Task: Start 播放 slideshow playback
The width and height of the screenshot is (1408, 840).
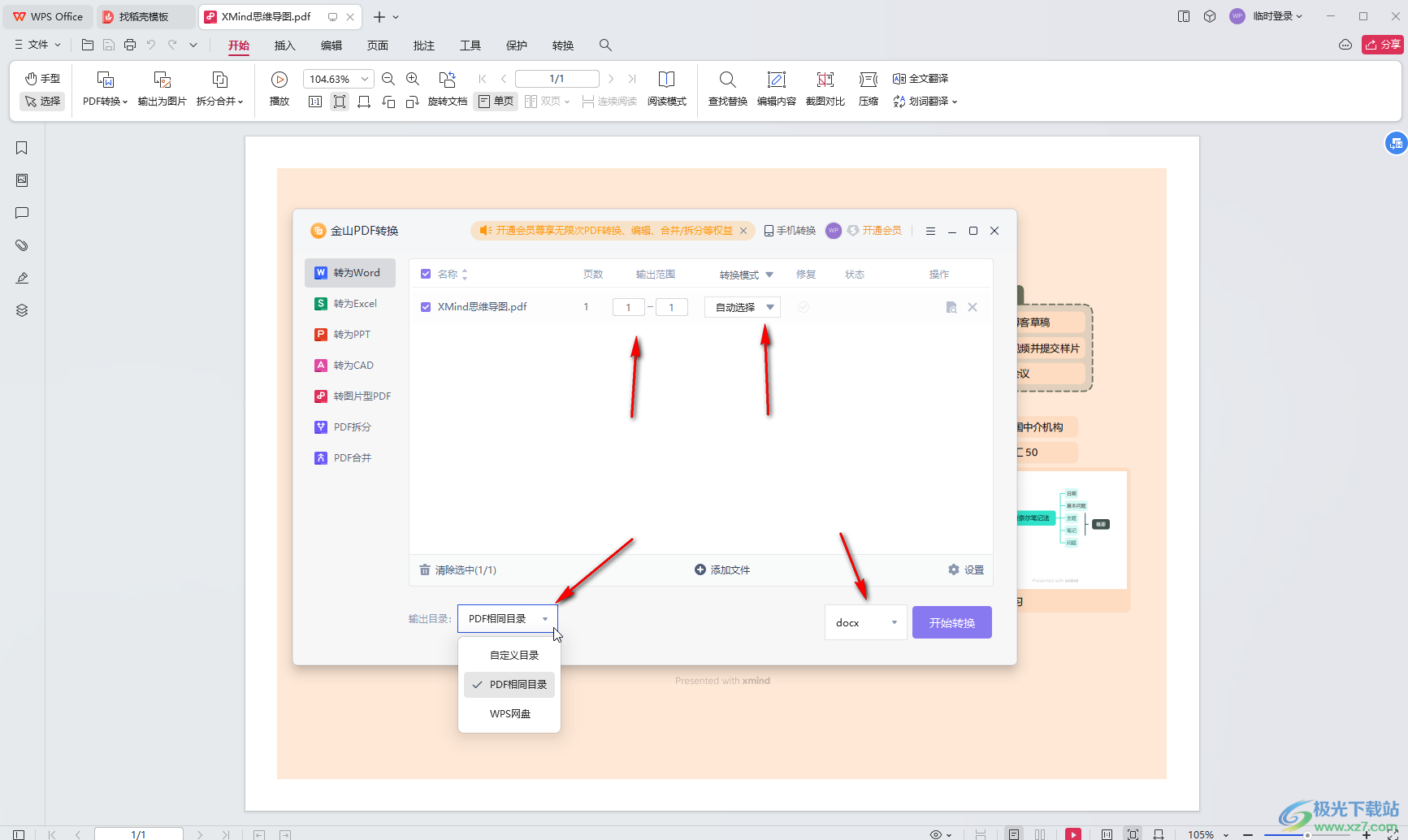Action: coord(279,89)
